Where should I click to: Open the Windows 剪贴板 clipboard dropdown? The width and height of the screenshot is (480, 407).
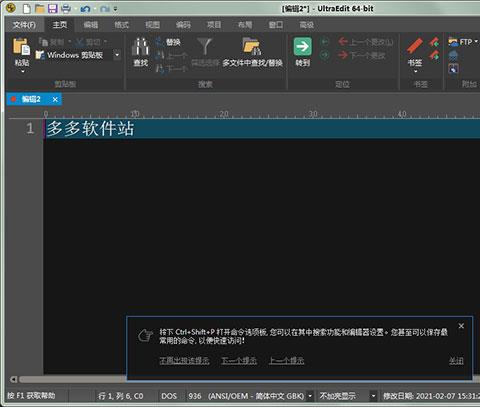coord(117,55)
